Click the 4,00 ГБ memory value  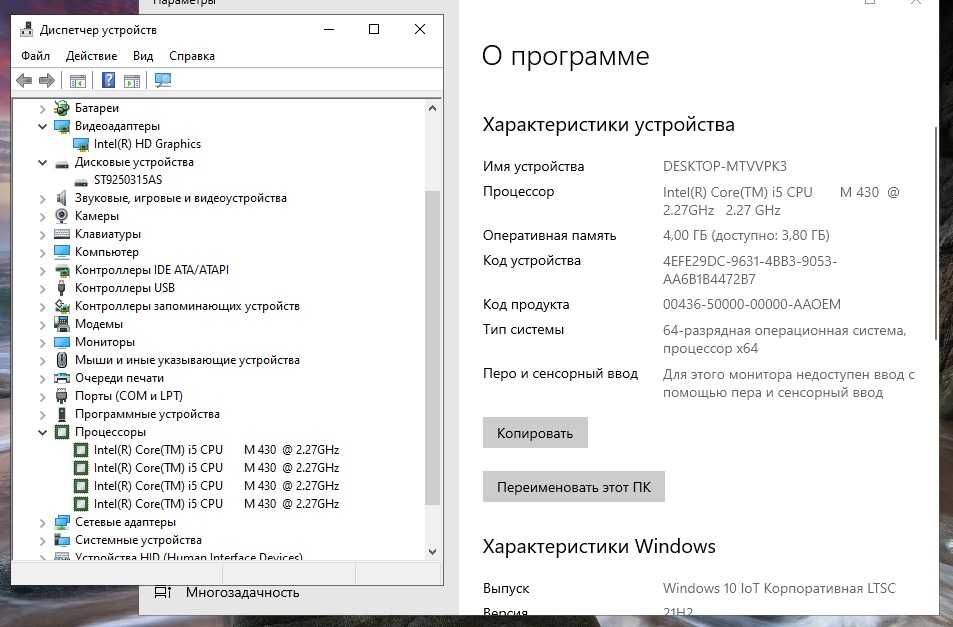point(746,236)
